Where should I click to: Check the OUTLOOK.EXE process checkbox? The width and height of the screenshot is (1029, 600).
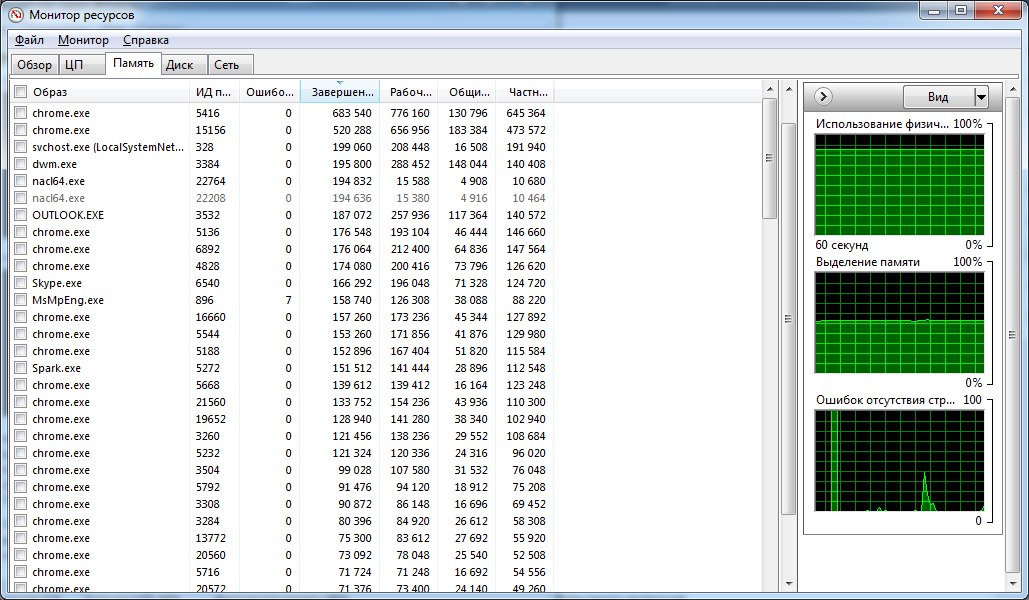tap(20, 215)
